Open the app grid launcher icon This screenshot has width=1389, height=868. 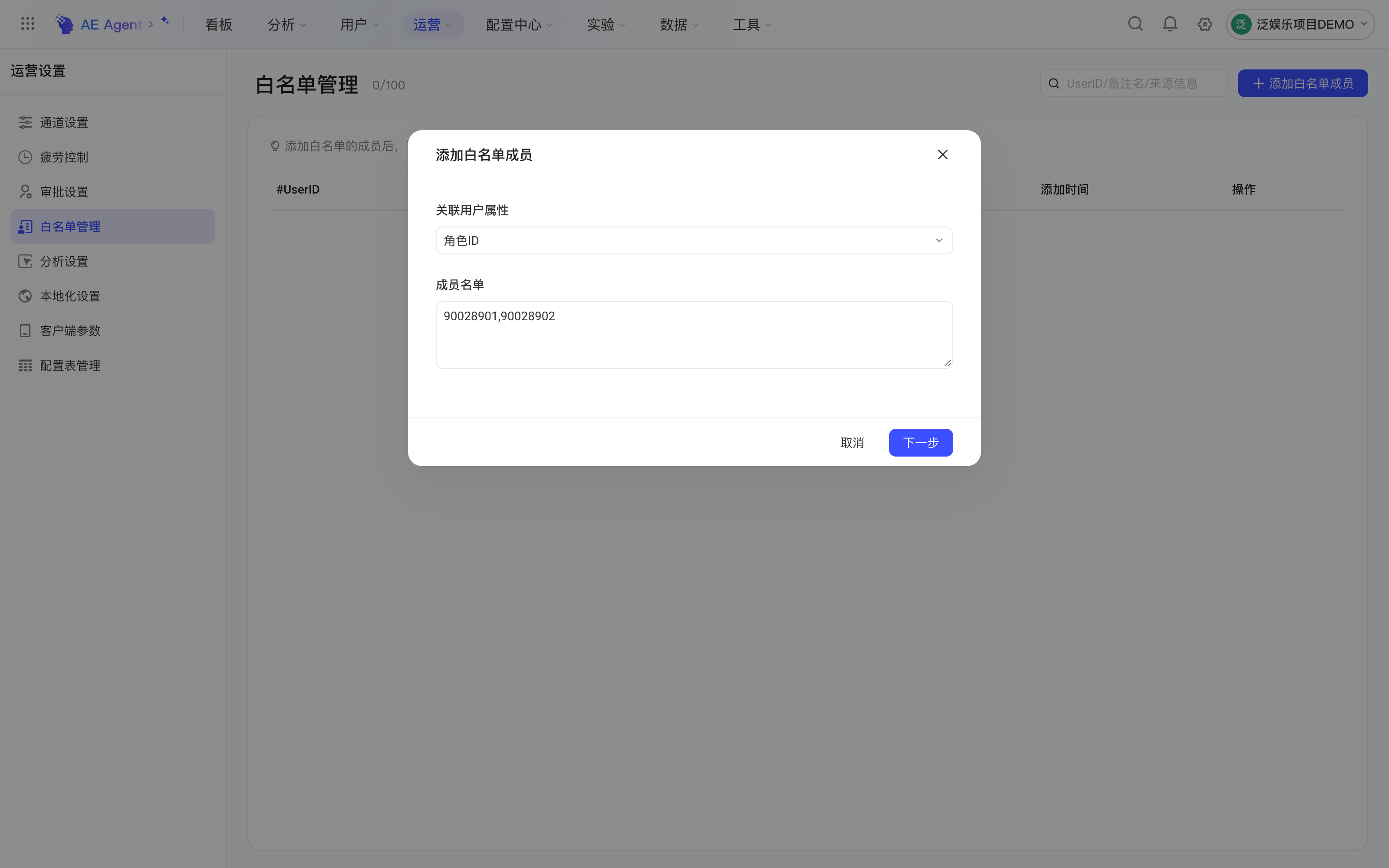(27, 24)
